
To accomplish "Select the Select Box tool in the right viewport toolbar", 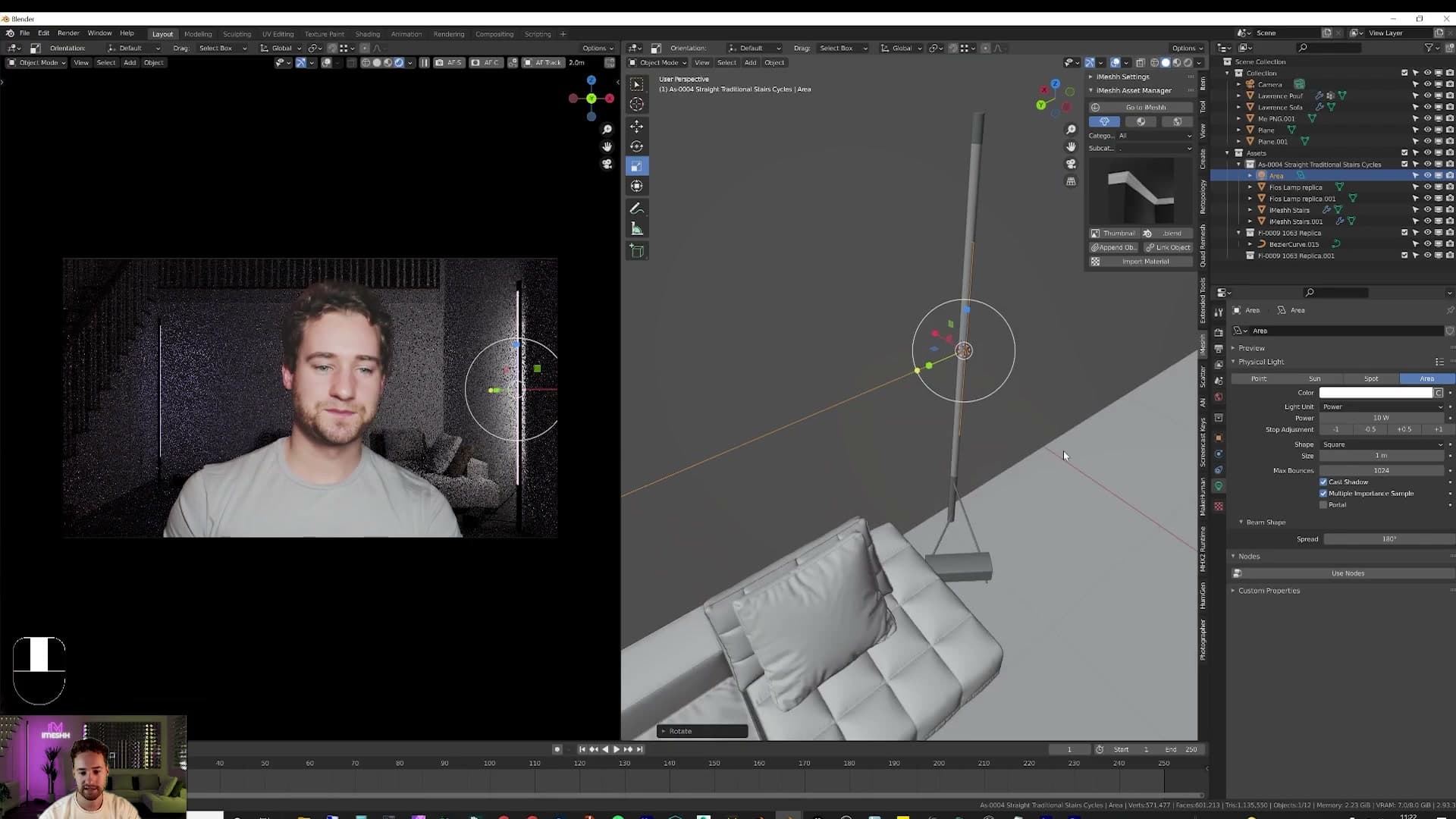I will (637, 84).
